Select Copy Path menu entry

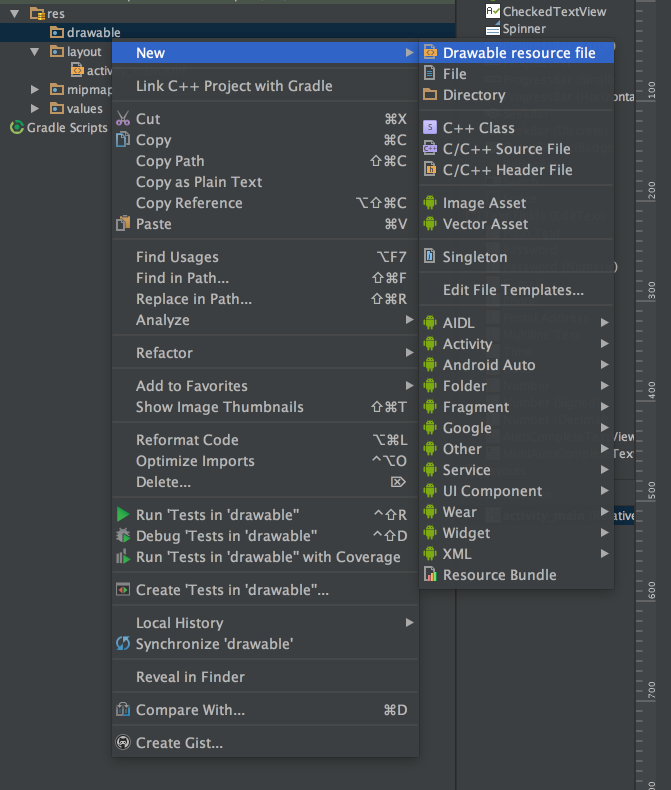point(265,161)
